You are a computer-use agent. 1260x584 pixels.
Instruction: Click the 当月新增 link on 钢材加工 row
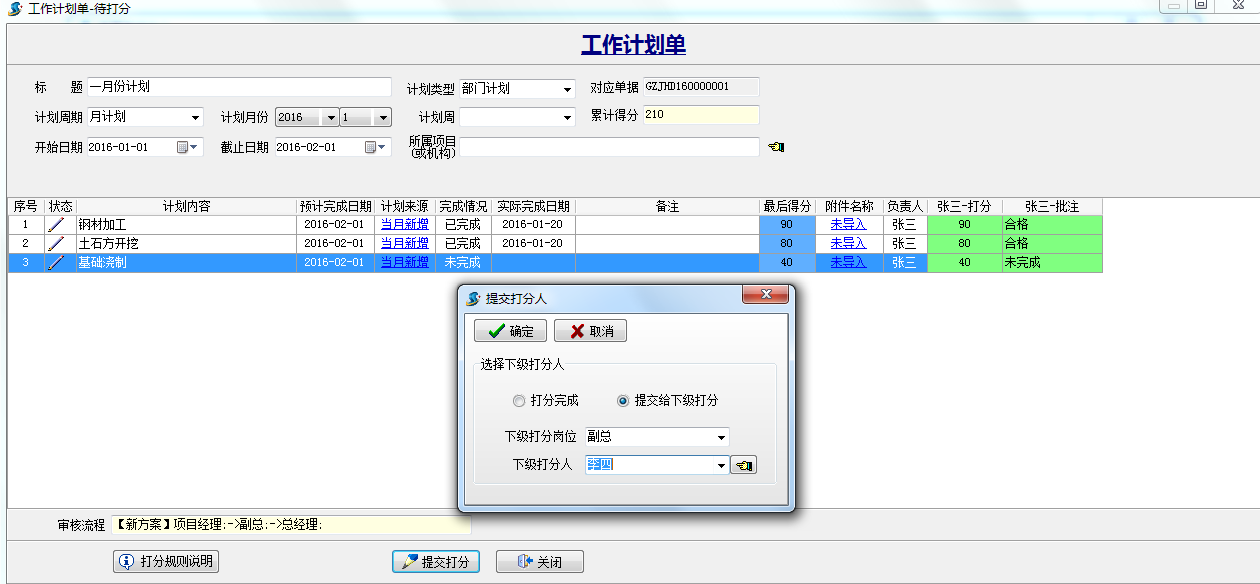(x=403, y=224)
